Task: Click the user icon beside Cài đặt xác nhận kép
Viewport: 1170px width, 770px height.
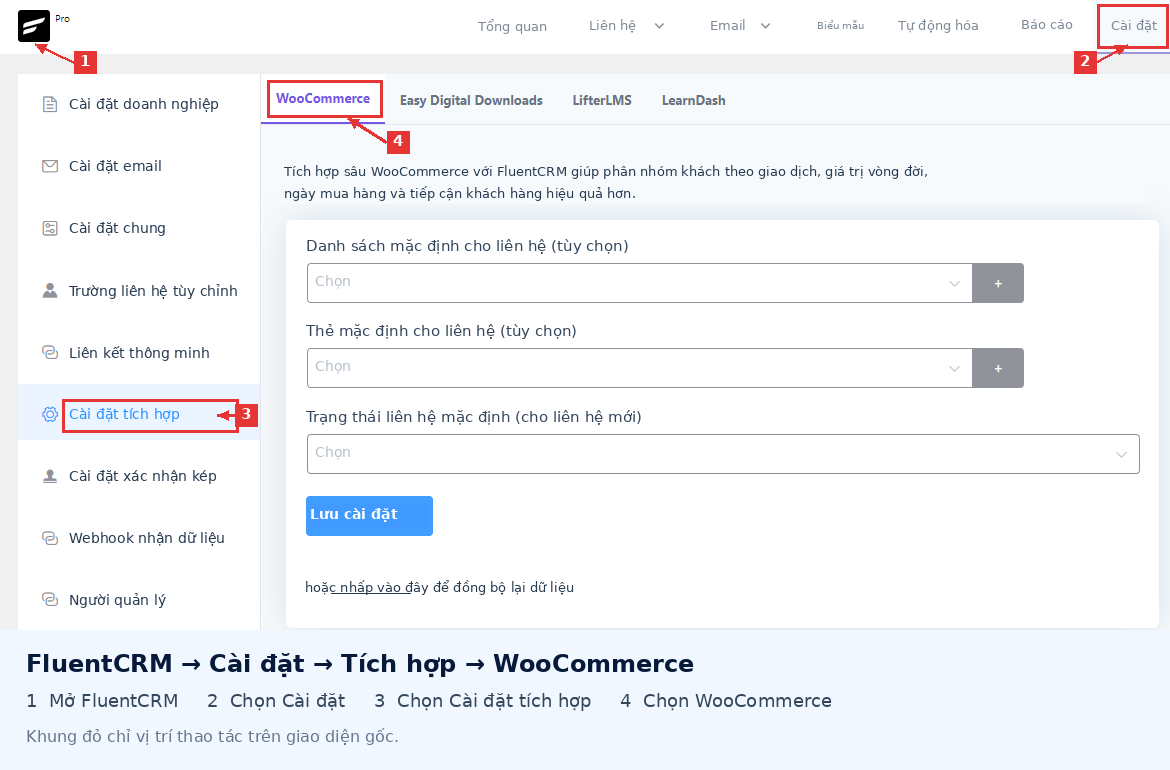Action: coord(50,476)
